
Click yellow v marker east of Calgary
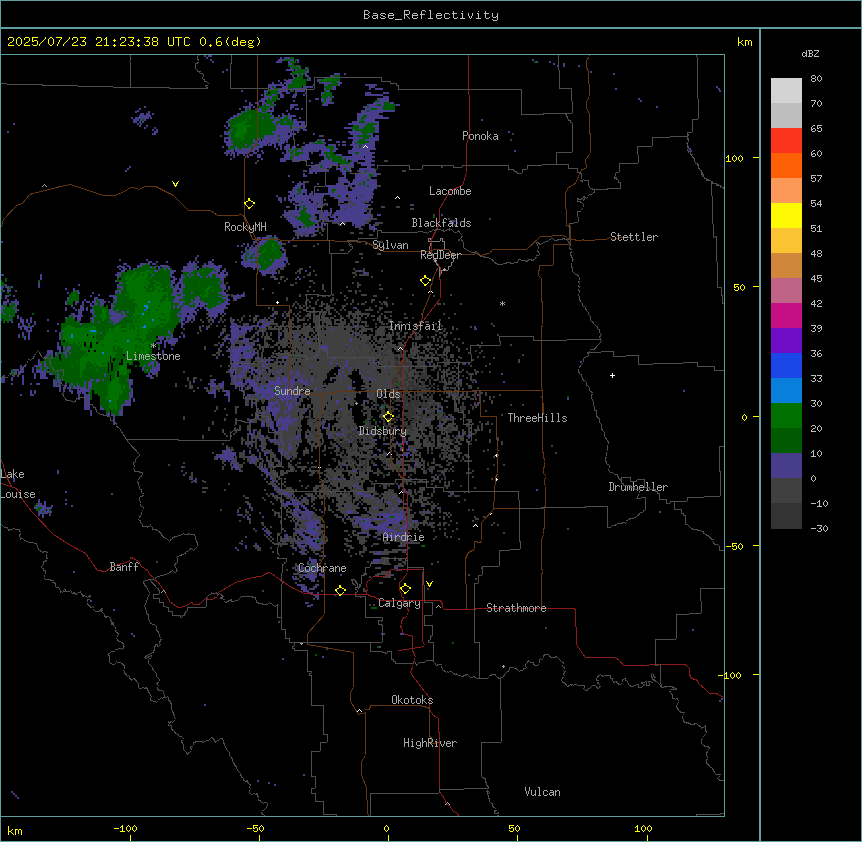click(429, 584)
